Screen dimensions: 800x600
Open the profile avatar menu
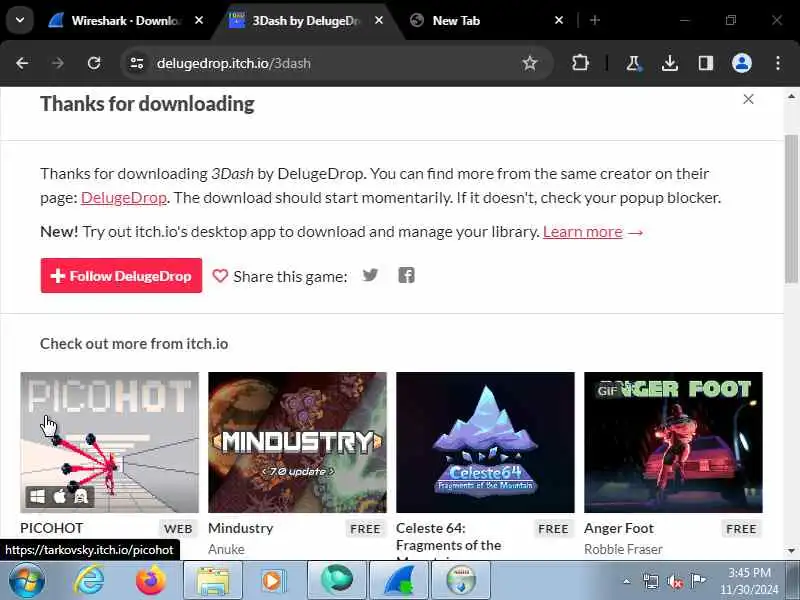[x=742, y=63]
